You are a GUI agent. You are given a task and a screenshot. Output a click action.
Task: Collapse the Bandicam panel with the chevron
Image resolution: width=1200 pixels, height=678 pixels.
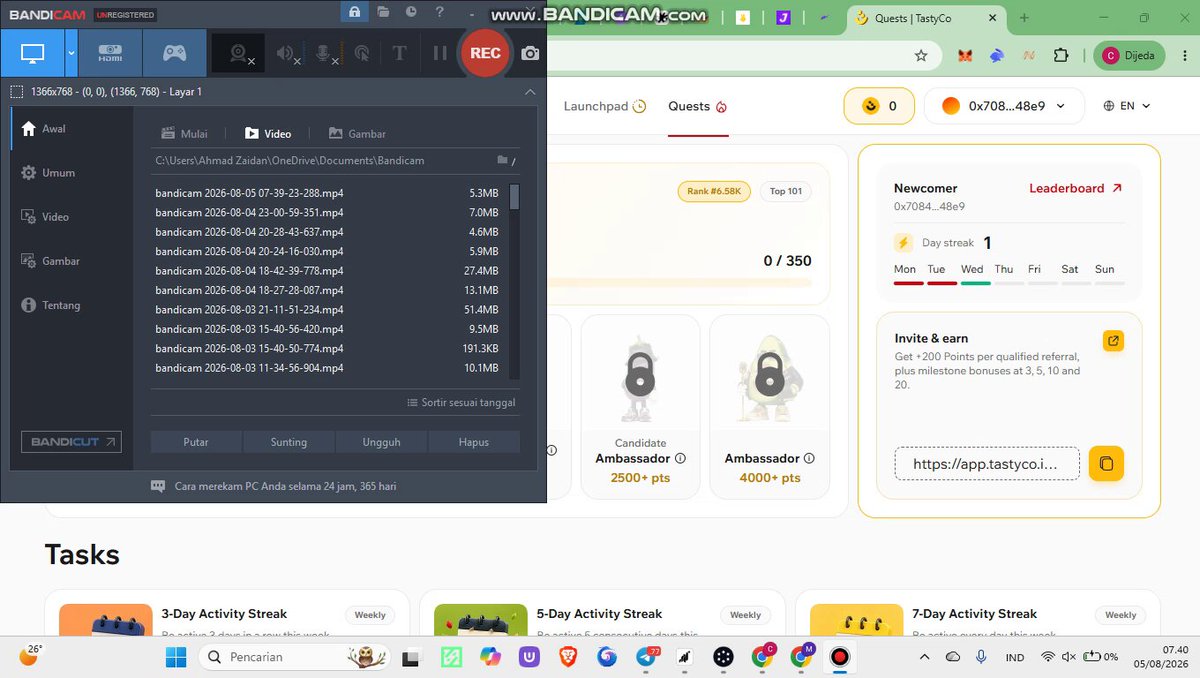tap(530, 92)
